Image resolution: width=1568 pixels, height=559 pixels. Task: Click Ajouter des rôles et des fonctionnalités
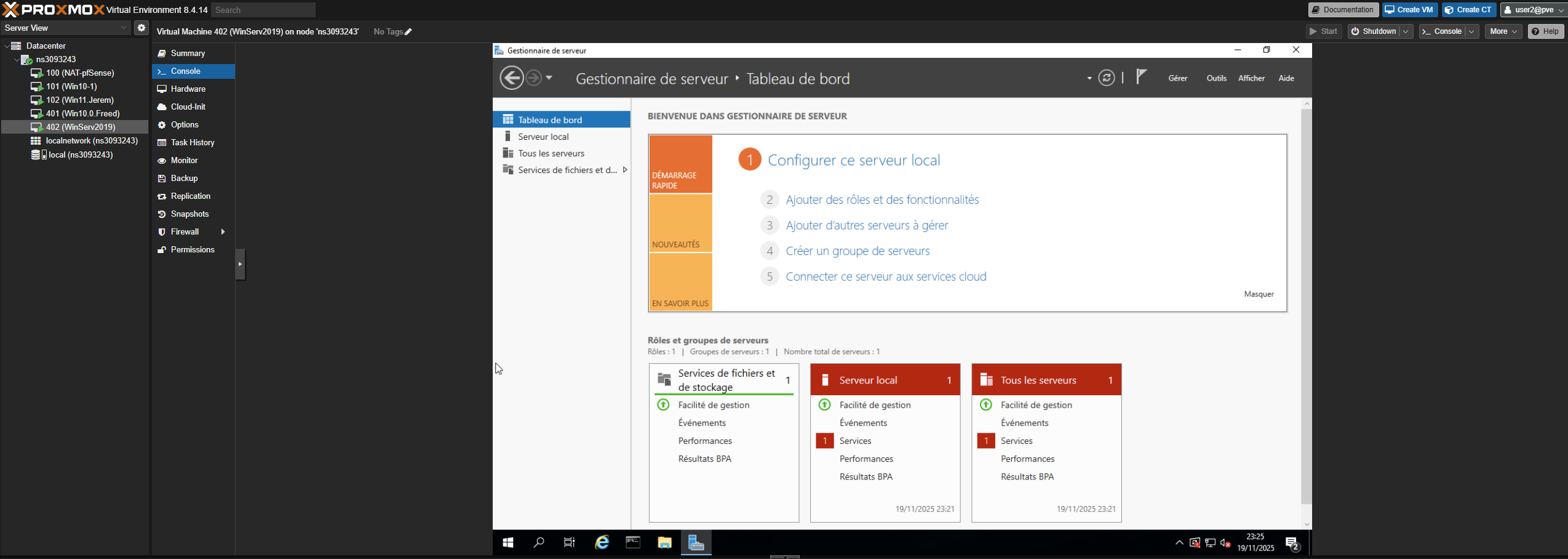(x=882, y=199)
